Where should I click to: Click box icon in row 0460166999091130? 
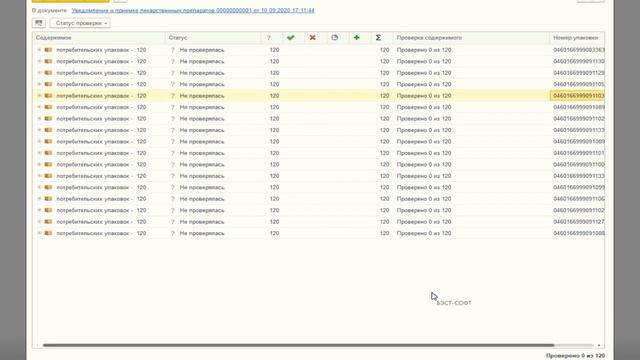tap(49, 61)
